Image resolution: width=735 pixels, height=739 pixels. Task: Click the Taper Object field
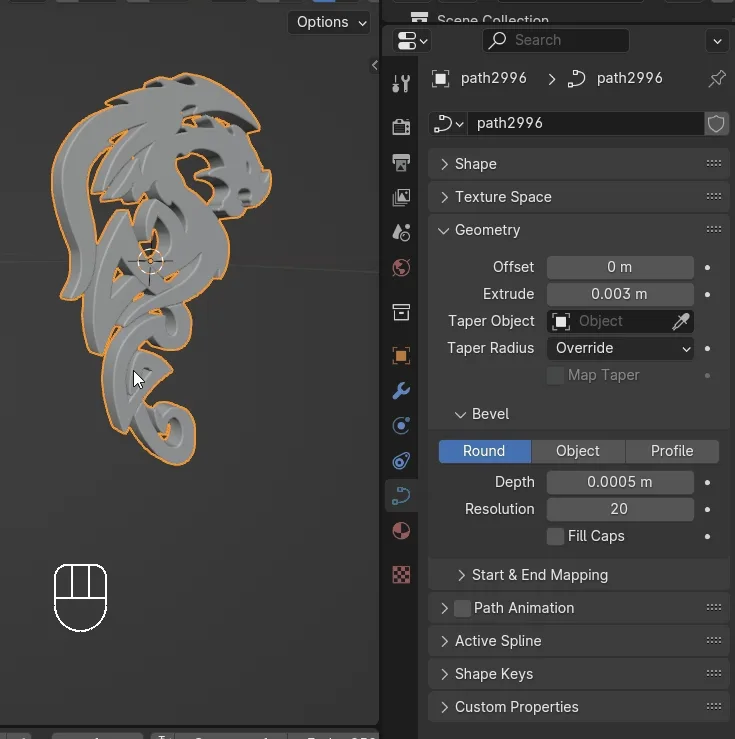point(620,321)
